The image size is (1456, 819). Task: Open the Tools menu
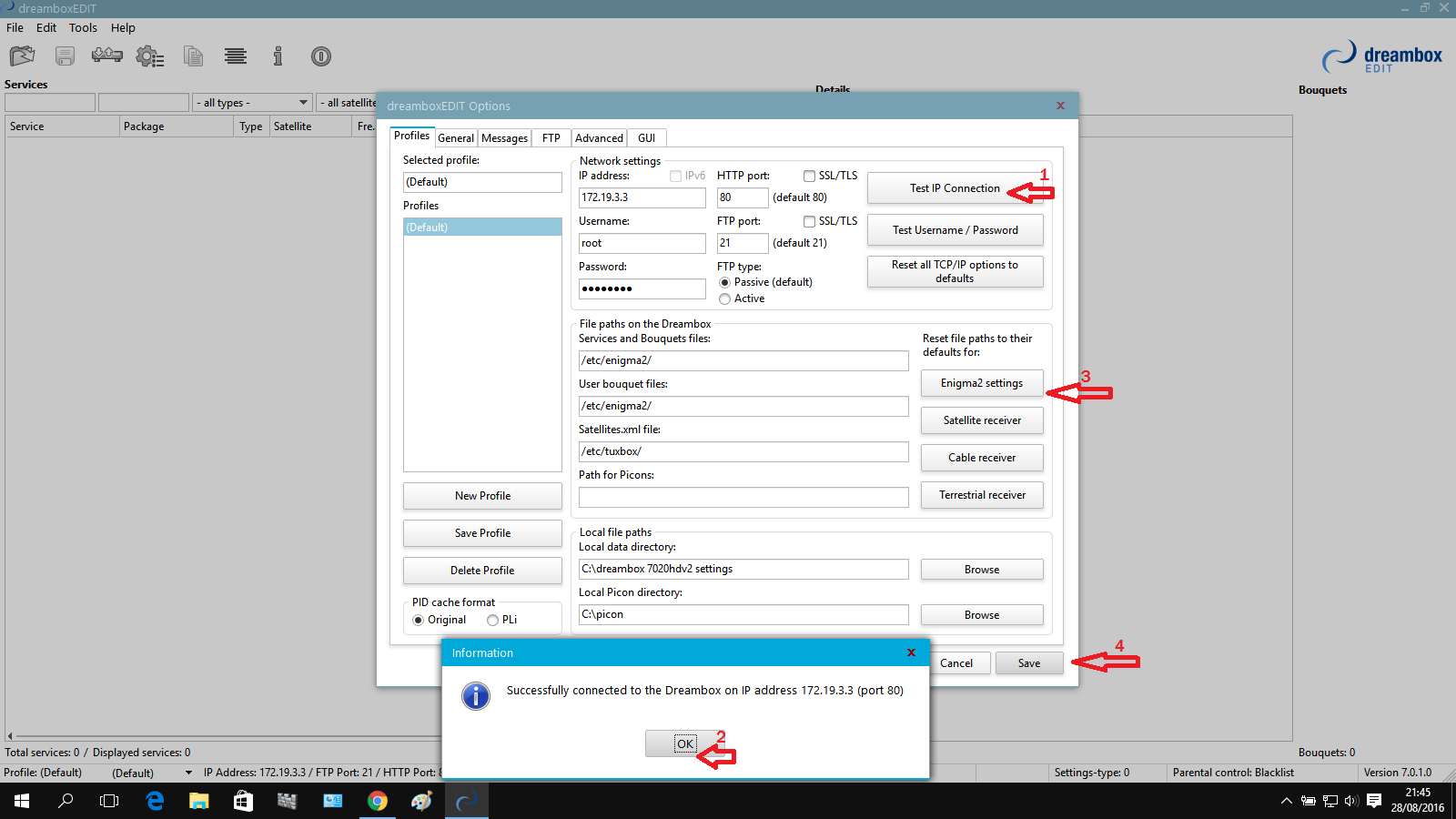pos(83,28)
